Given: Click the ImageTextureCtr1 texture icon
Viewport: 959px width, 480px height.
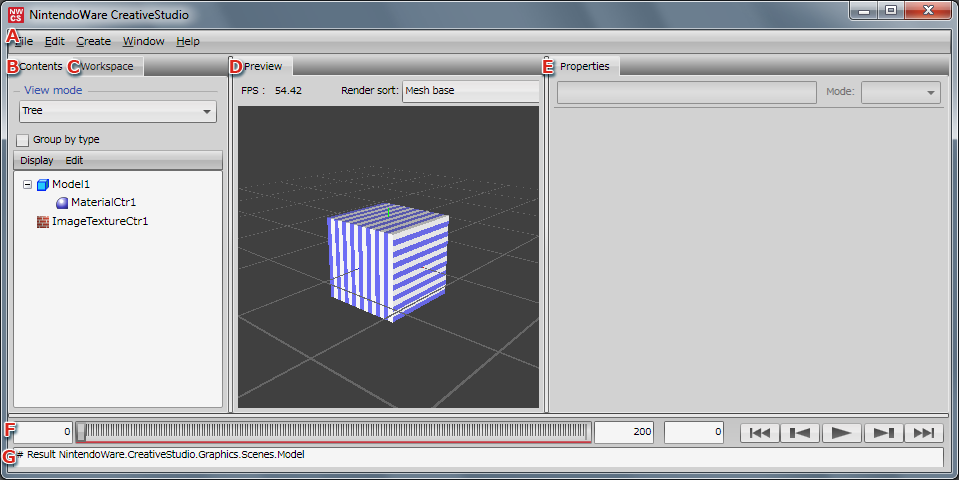Looking at the screenshot, I should point(42,221).
